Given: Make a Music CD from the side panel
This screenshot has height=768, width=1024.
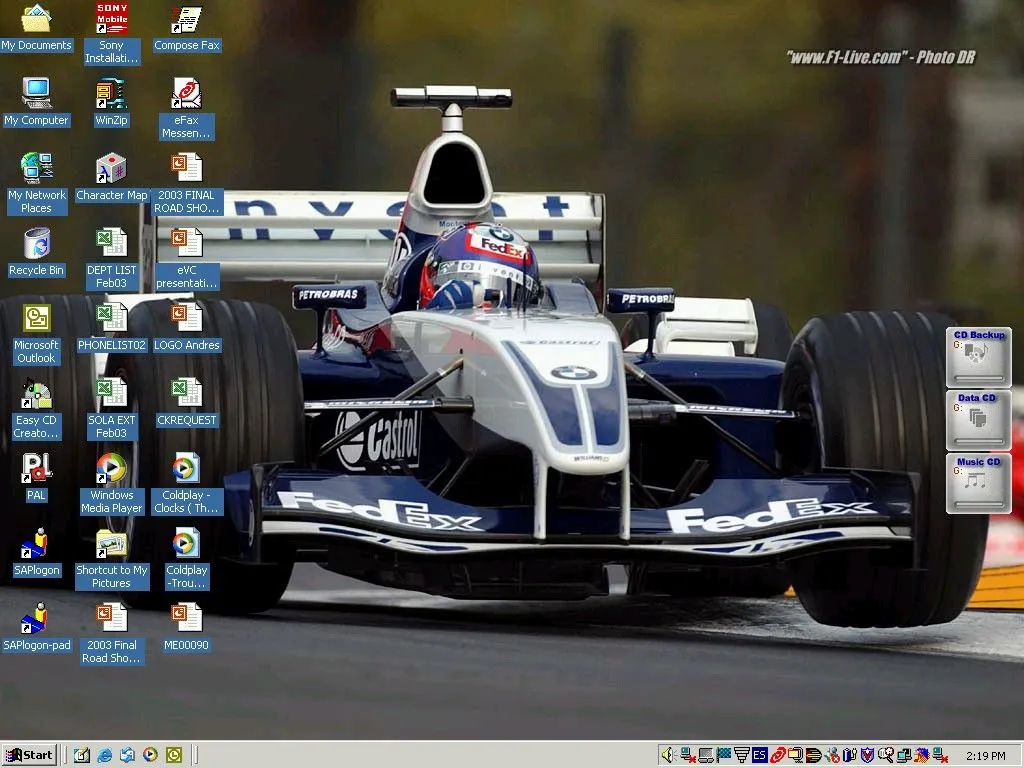Looking at the screenshot, I should [978, 483].
